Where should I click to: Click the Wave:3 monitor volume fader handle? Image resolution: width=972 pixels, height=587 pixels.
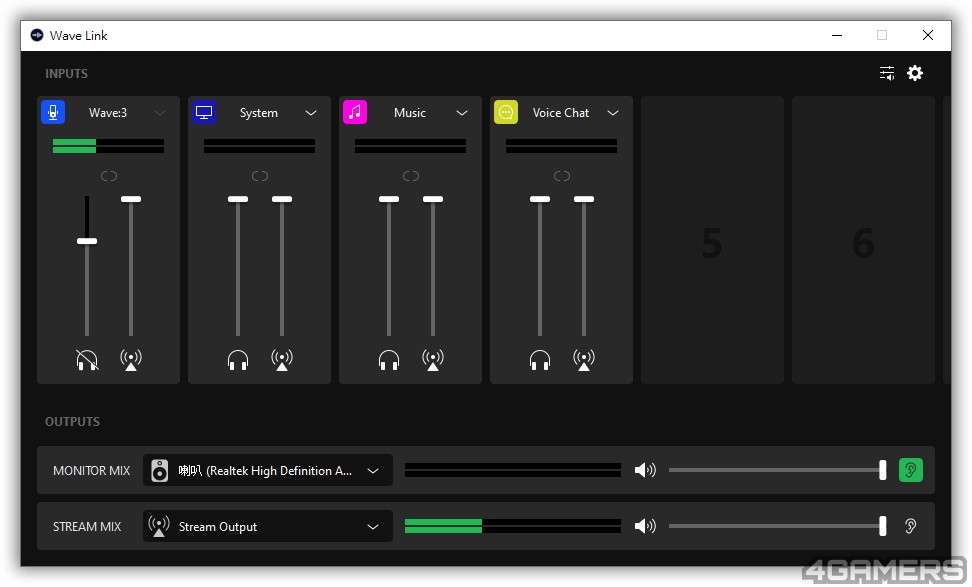click(87, 241)
